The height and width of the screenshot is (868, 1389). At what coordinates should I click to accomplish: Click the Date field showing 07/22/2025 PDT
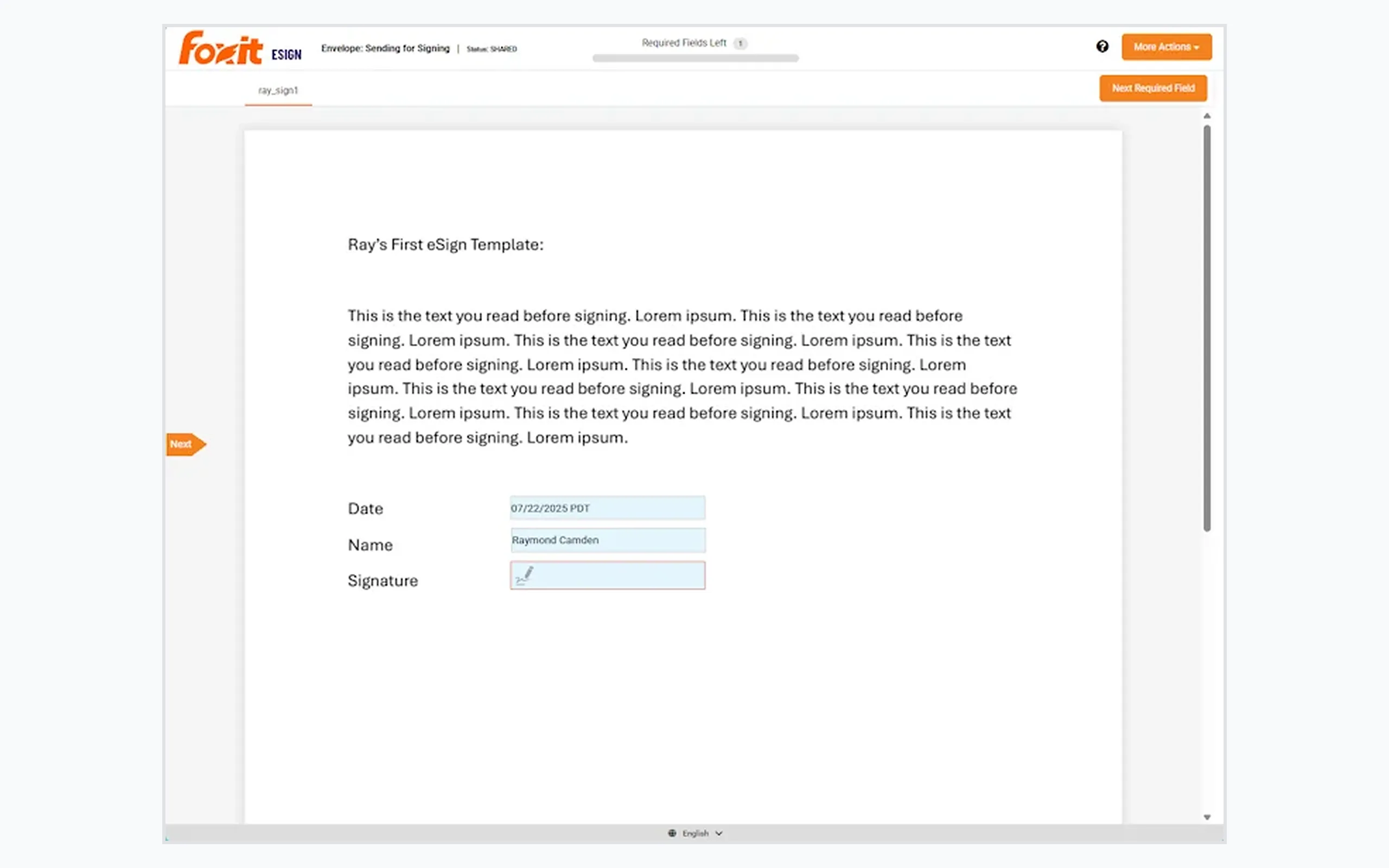pyautogui.click(x=607, y=508)
